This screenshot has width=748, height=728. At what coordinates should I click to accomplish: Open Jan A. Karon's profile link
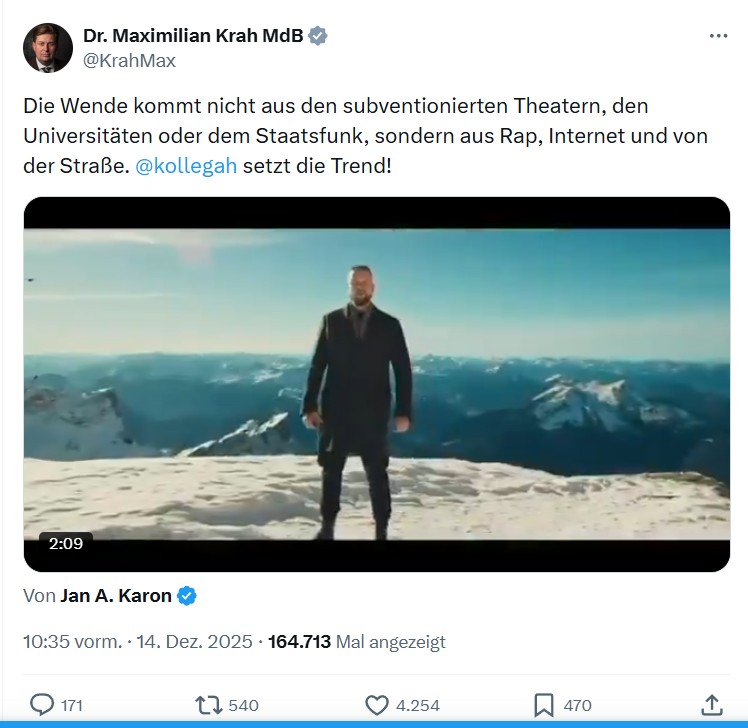coord(116,596)
